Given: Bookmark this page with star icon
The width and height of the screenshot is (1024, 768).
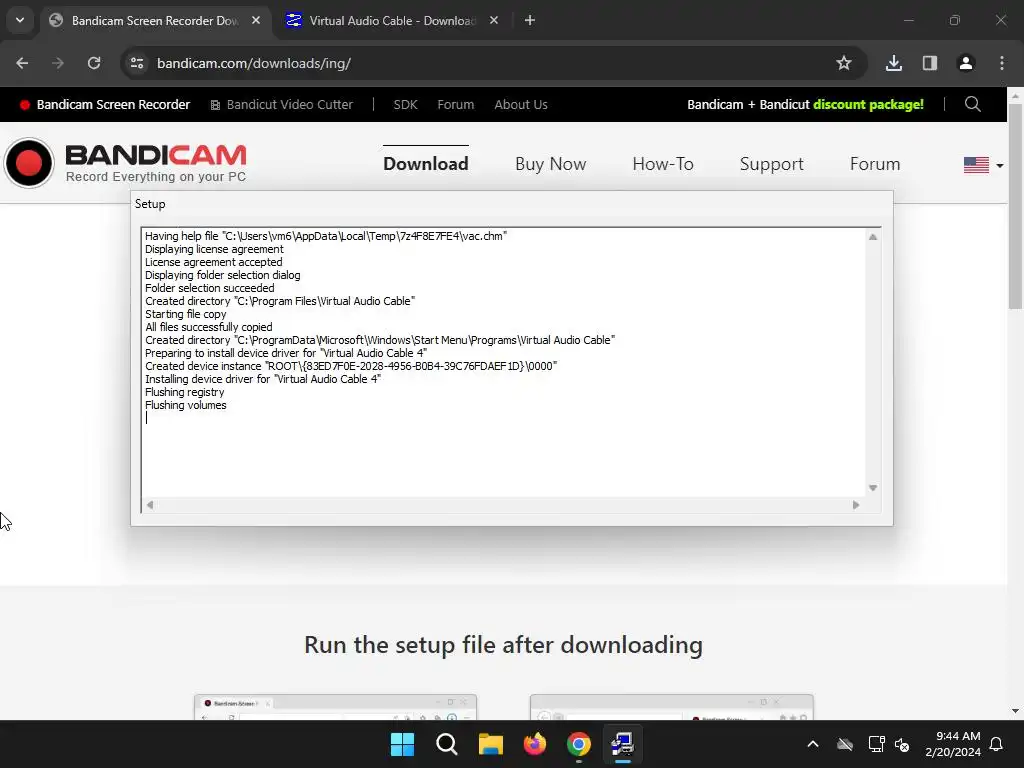Looking at the screenshot, I should point(844,63).
